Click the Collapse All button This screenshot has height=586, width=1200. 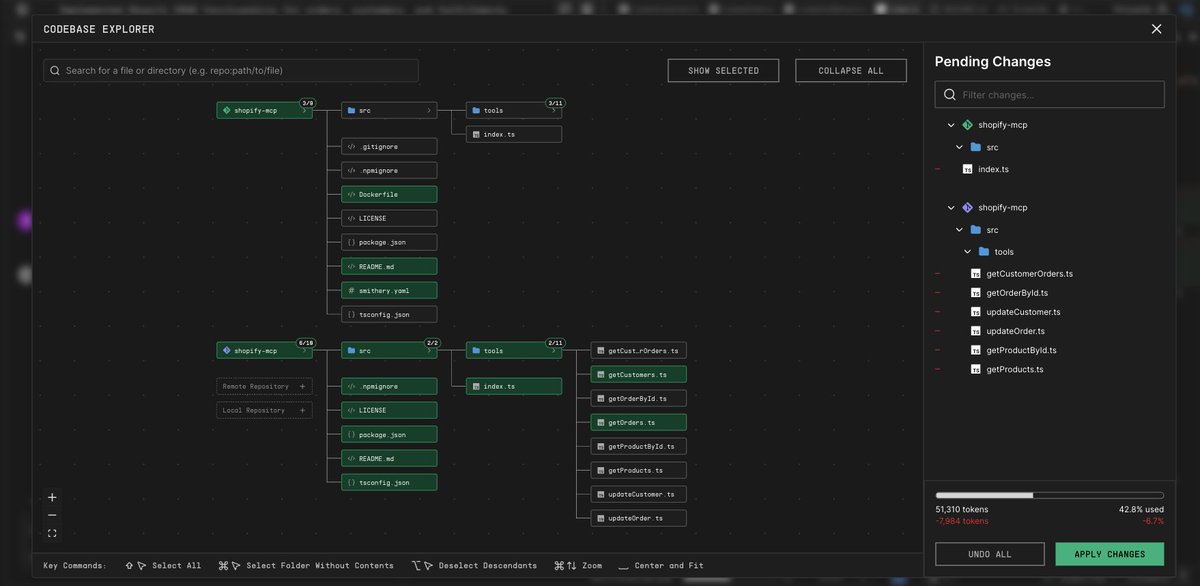(x=851, y=70)
